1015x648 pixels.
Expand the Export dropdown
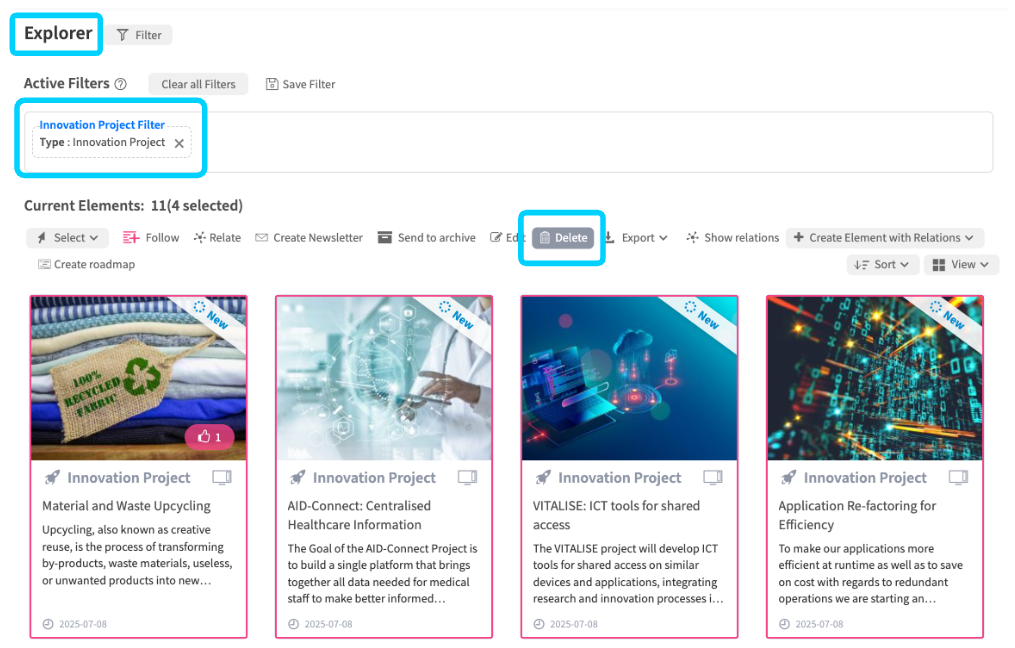[636, 238]
